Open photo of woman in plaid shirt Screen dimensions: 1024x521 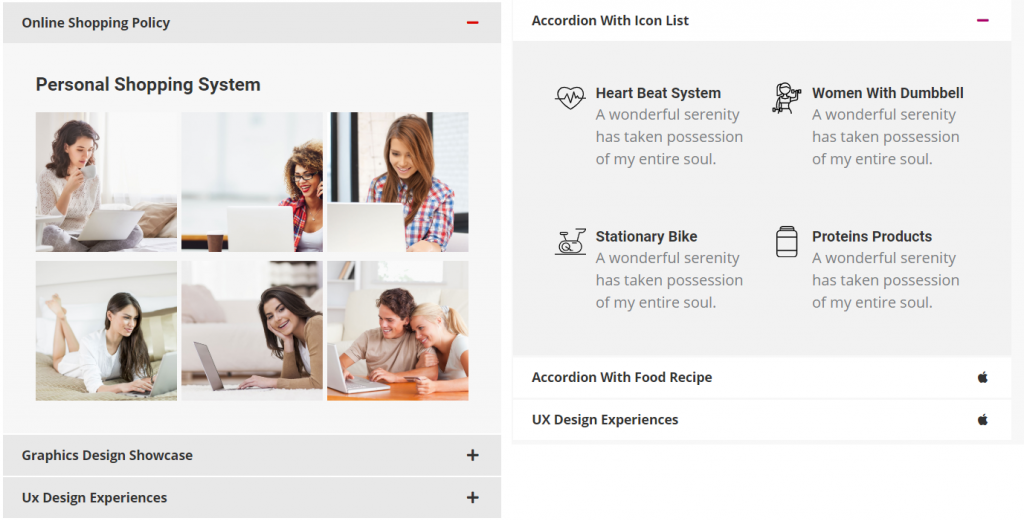pos(398,182)
